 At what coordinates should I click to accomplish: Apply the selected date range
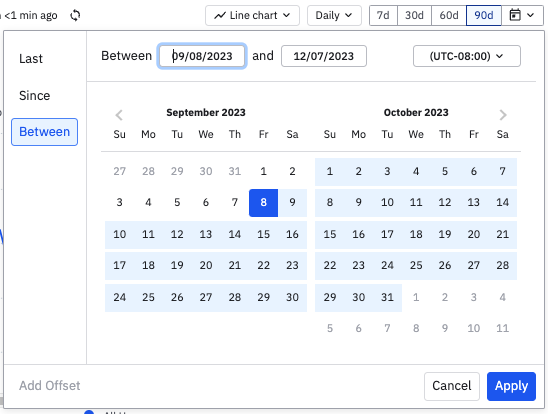(x=511, y=386)
